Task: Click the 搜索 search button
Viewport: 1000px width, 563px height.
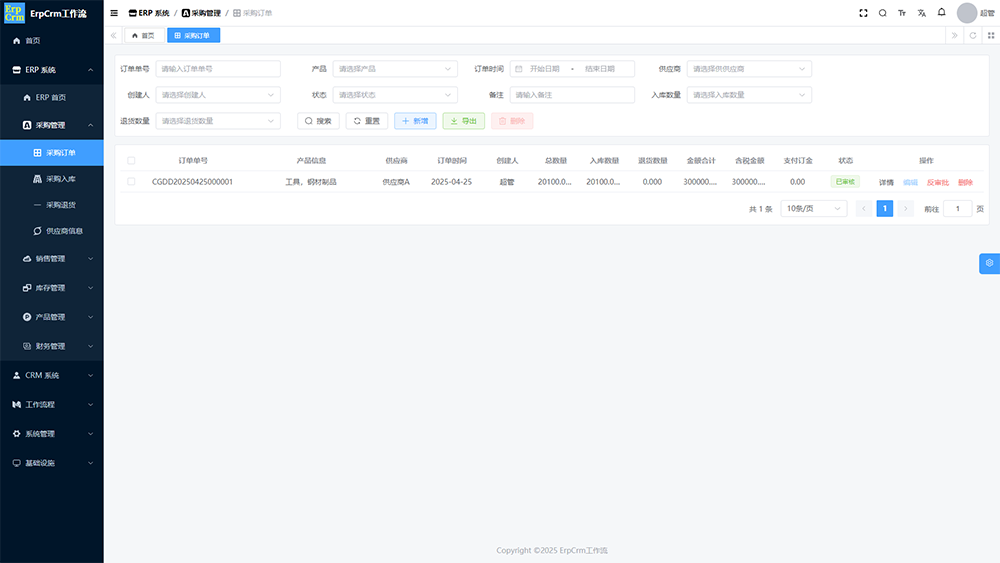Action: point(318,121)
